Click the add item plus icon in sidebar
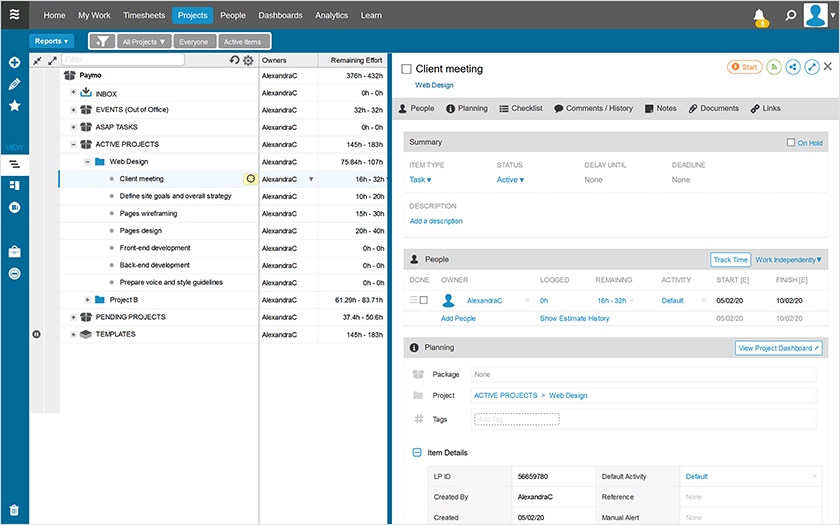This screenshot has width=840, height=525. (14, 62)
